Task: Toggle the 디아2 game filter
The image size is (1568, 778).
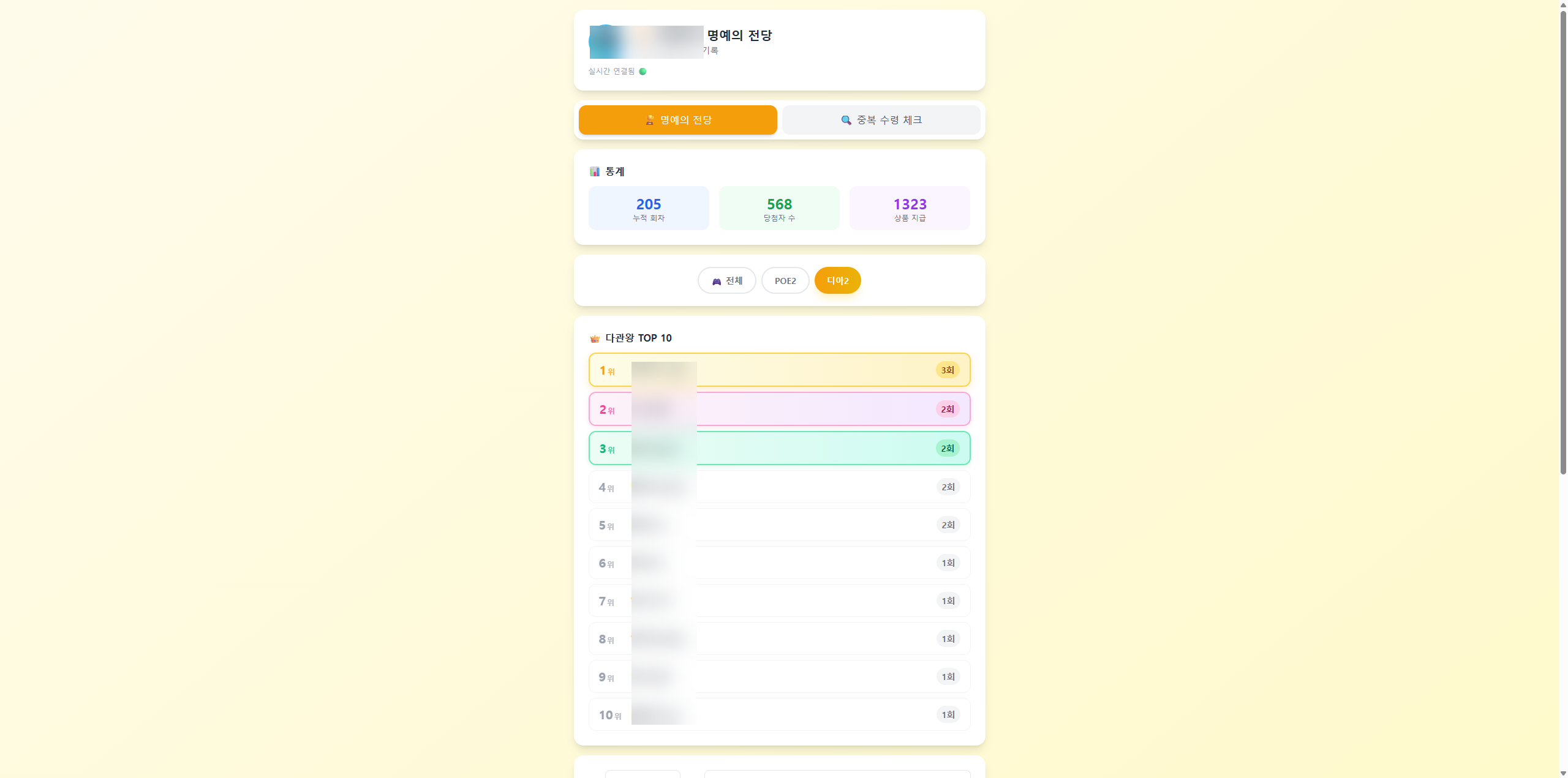Action: pos(837,280)
